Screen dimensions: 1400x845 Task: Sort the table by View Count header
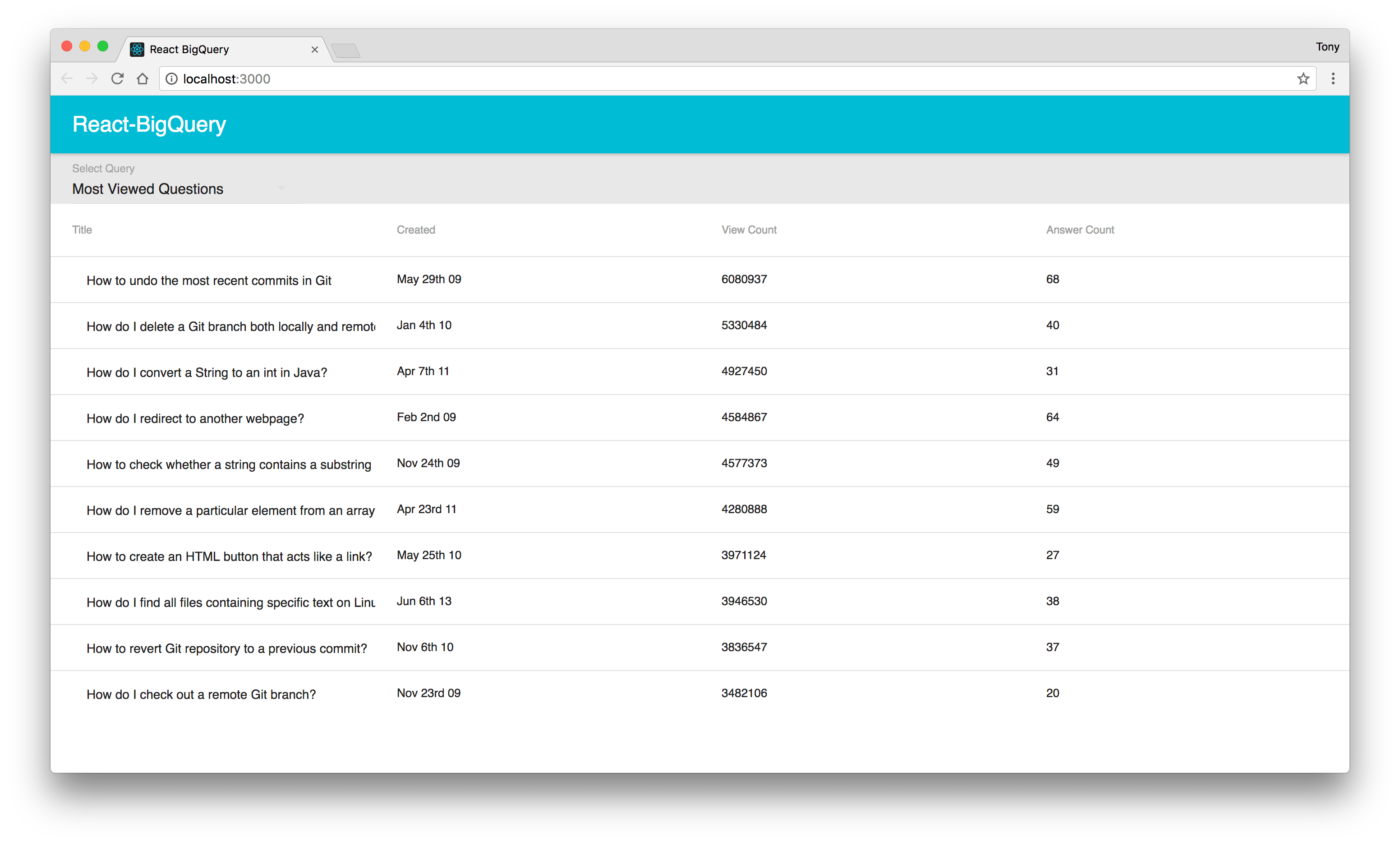pyautogui.click(x=749, y=230)
